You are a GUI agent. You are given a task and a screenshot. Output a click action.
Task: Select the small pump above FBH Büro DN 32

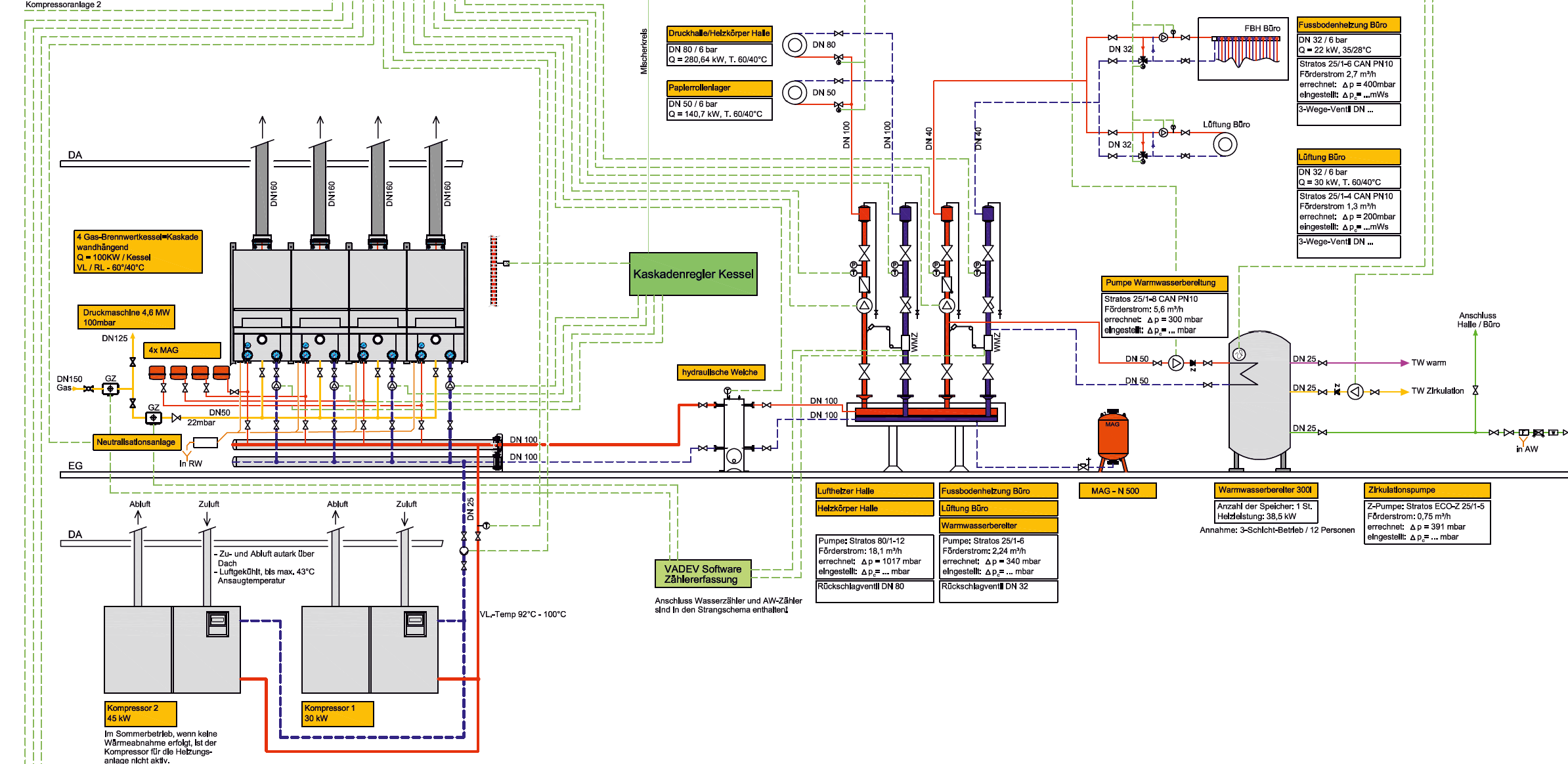tap(1164, 37)
